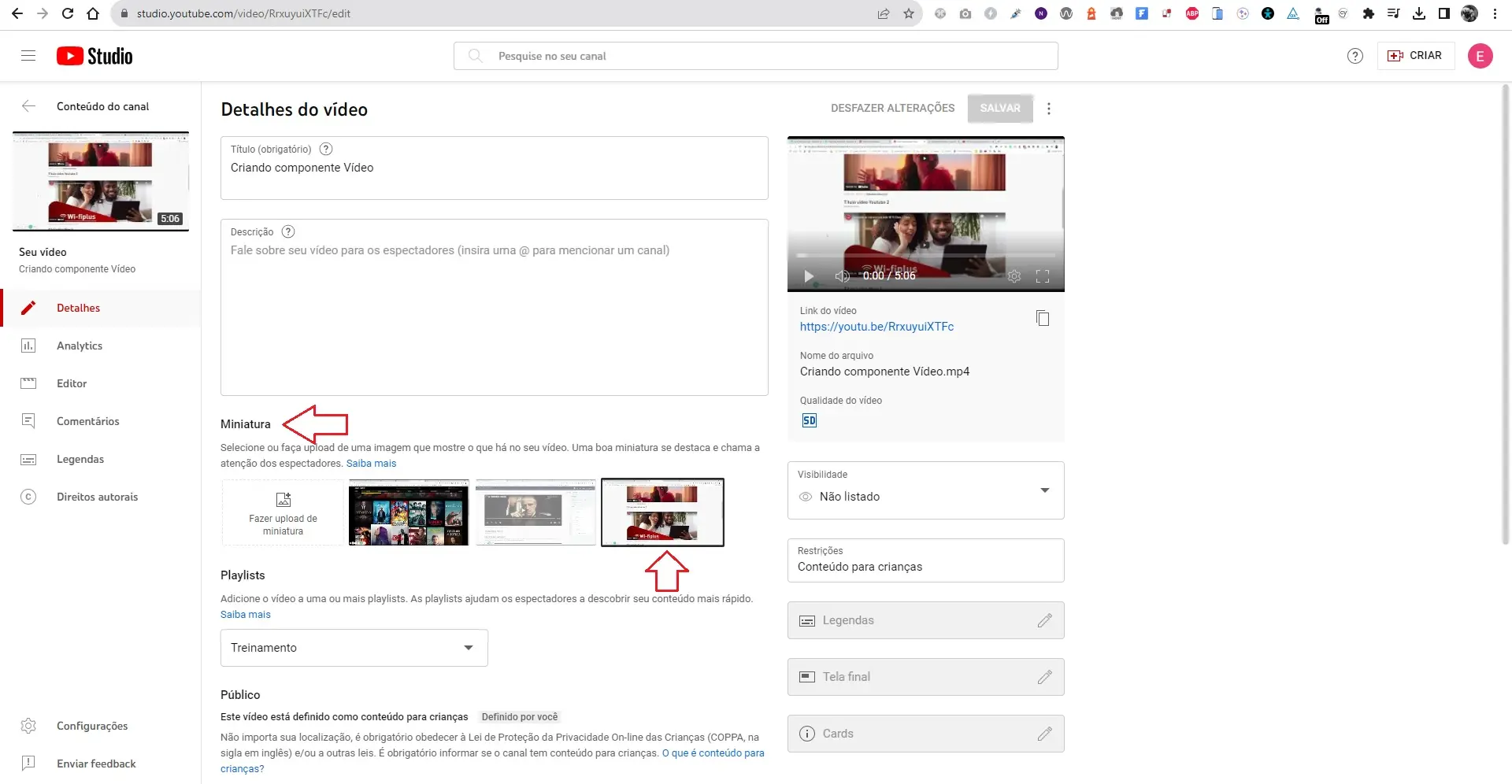
Task: Open the Editor sidebar item
Action: [101, 383]
